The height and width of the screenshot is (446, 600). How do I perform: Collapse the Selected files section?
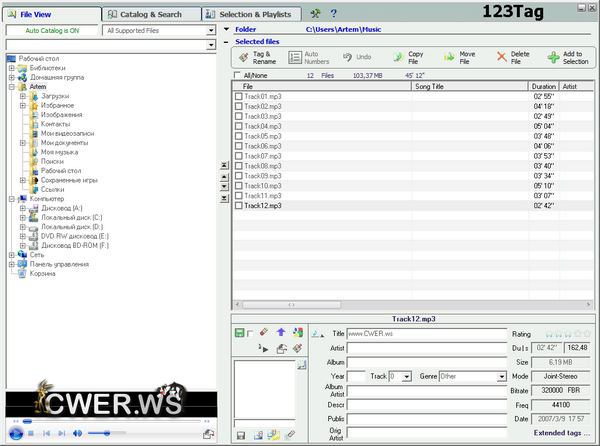tap(226, 42)
